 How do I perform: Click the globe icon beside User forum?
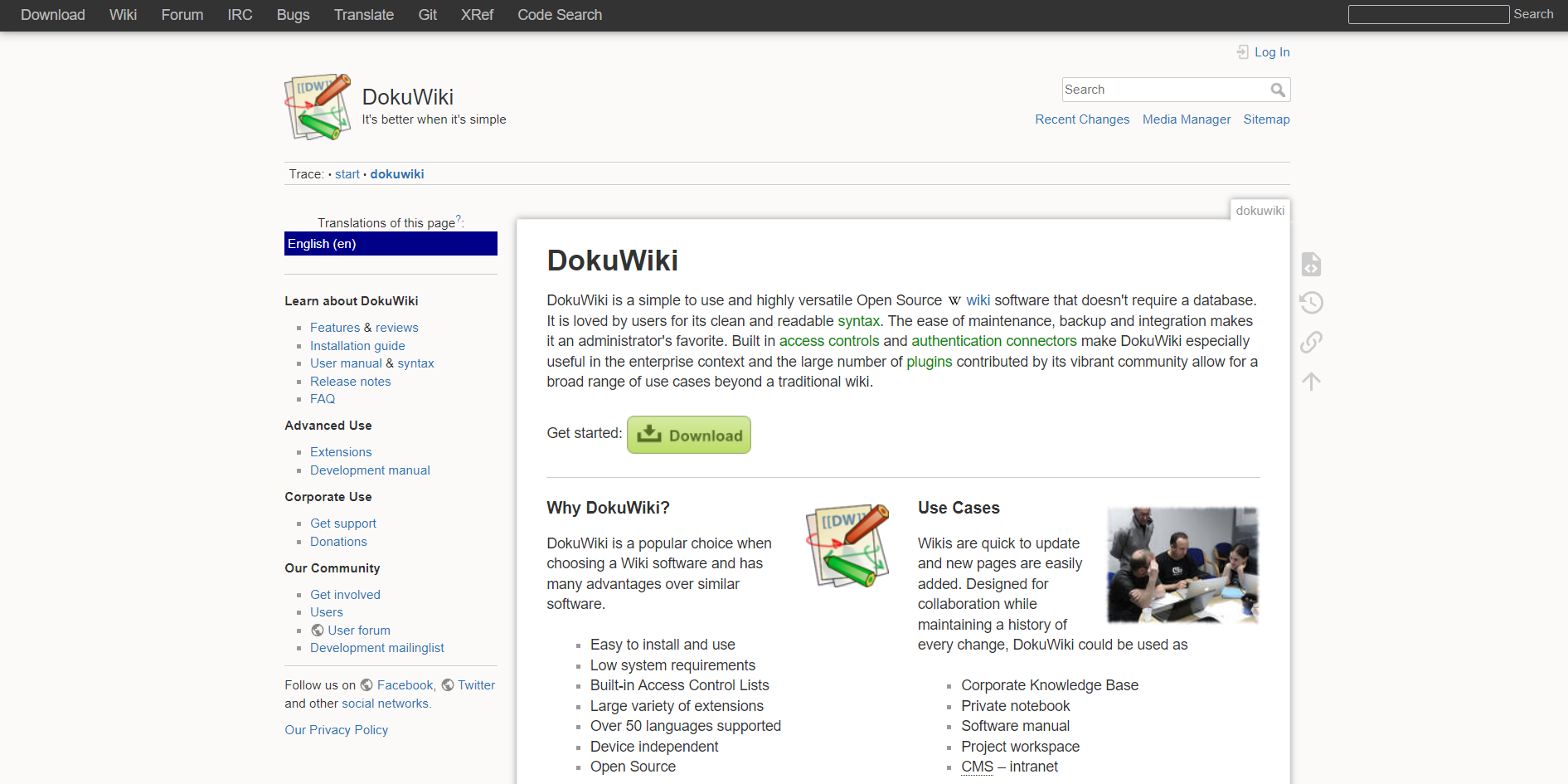tap(318, 631)
